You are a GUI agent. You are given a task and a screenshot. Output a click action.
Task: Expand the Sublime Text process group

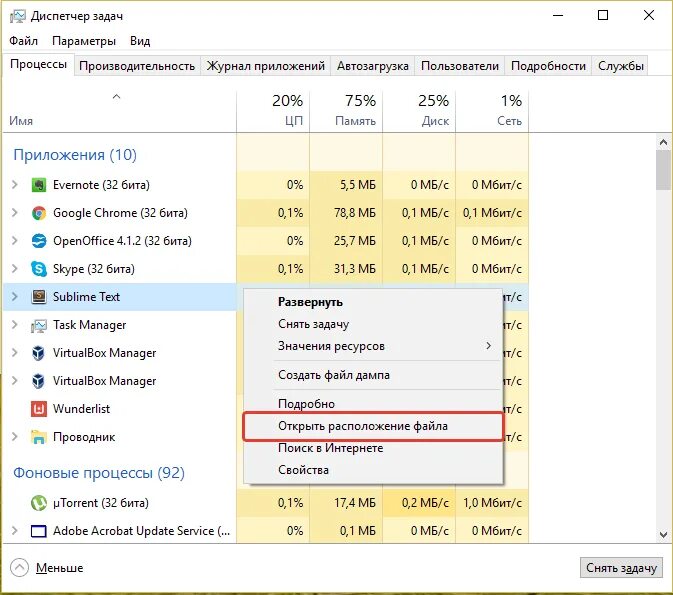click(x=15, y=297)
